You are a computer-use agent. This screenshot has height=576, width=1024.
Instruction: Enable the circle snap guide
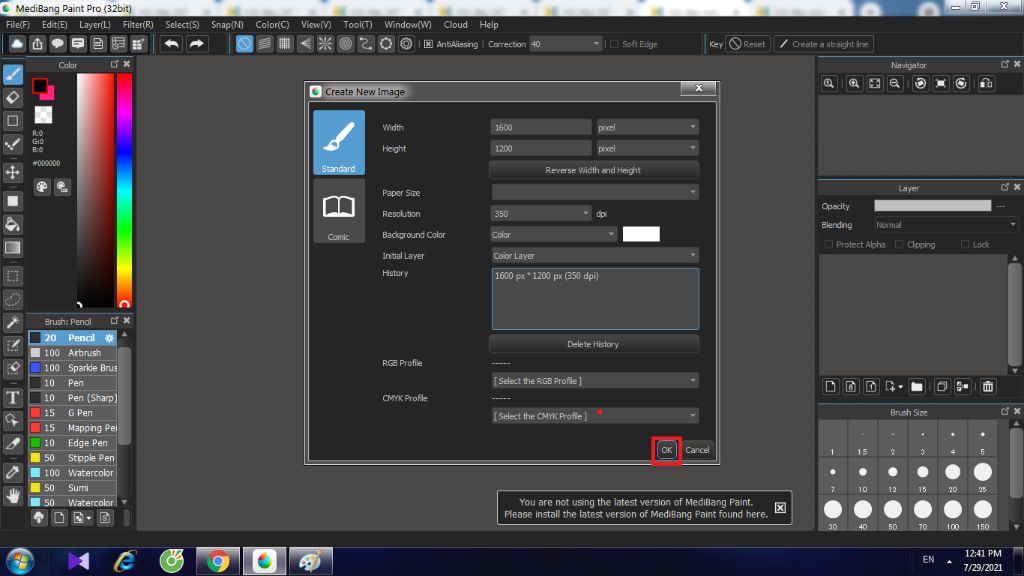click(x=345, y=44)
